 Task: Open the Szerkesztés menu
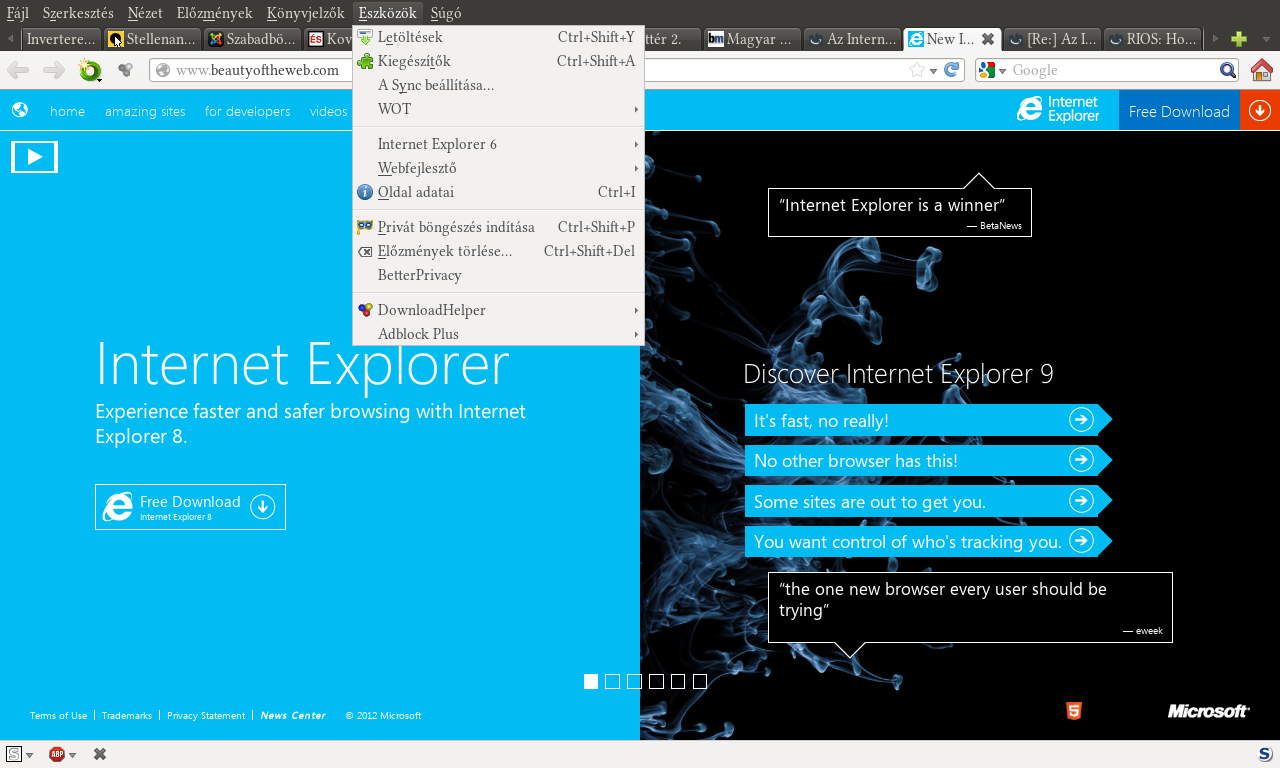(78, 13)
